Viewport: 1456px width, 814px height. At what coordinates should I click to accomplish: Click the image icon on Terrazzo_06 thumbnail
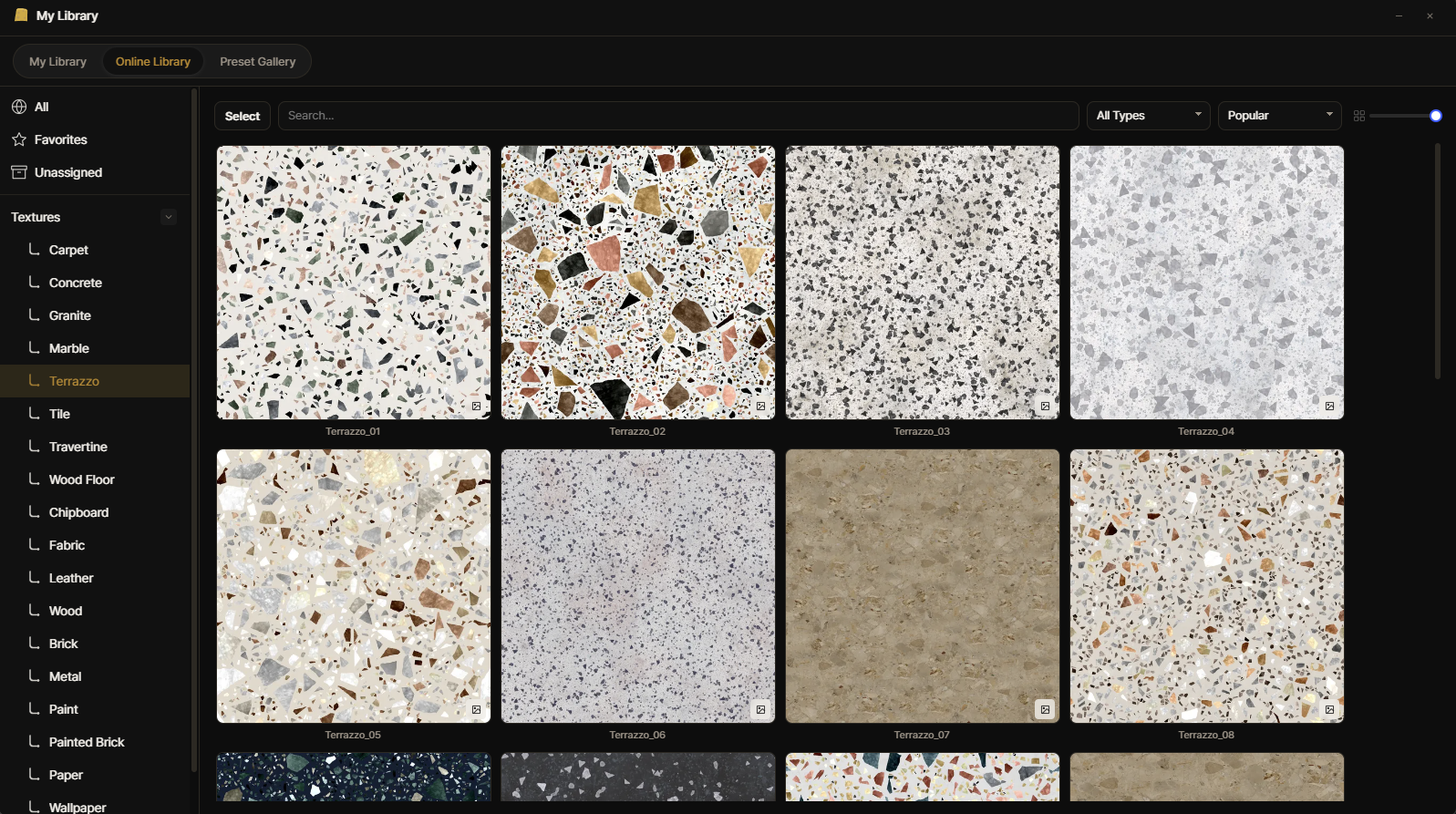click(x=760, y=709)
